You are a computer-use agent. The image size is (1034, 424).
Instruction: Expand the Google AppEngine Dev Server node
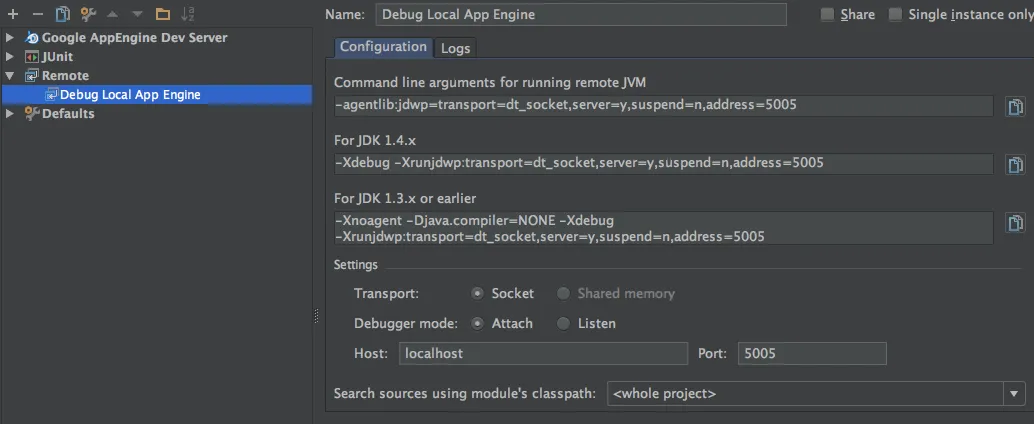[10, 37]
